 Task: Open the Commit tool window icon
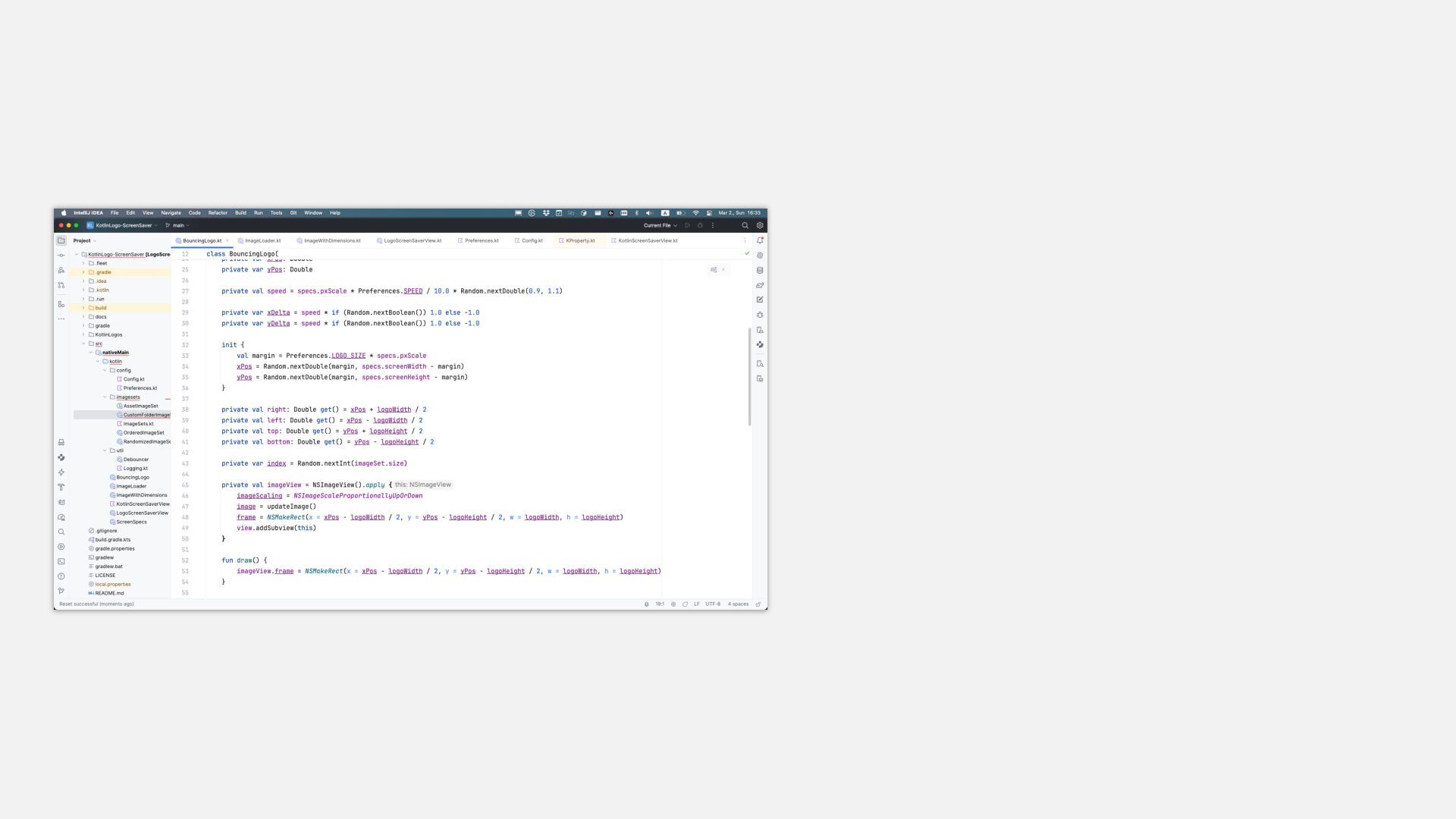61,256
